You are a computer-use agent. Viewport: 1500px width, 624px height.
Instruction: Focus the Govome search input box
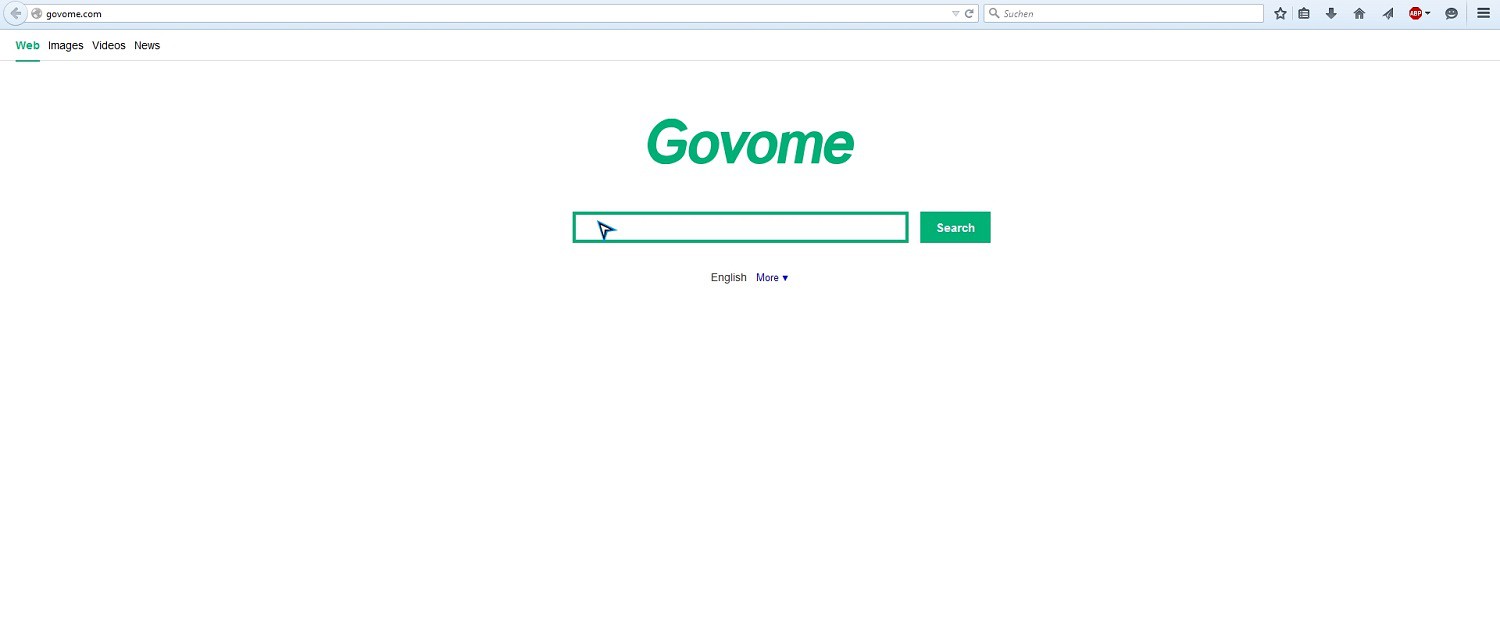coord(740,228)
